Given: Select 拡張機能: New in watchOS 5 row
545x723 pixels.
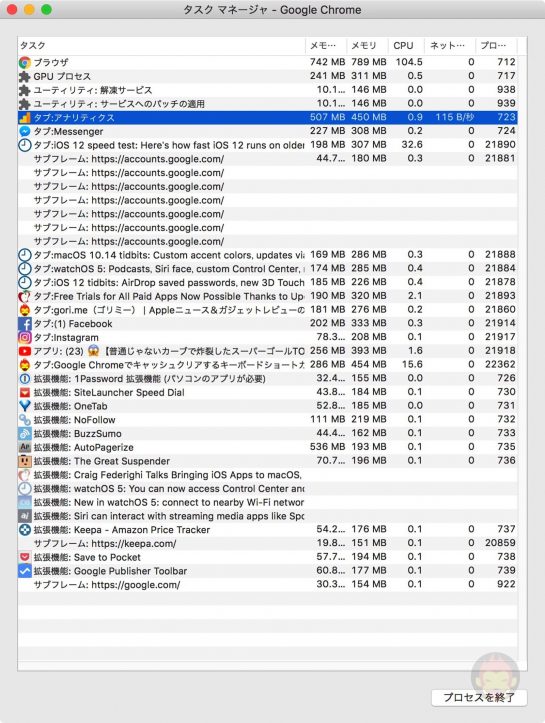Looking at the screenshot, I should point(267,502).
